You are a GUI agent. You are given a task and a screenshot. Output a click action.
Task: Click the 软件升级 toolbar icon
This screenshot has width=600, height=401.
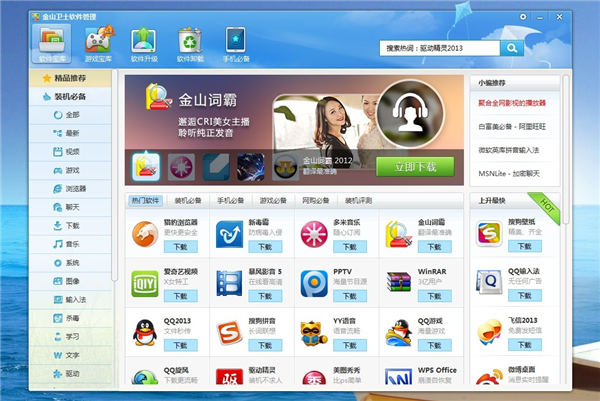pyautogui.click(x=143, y=41)
